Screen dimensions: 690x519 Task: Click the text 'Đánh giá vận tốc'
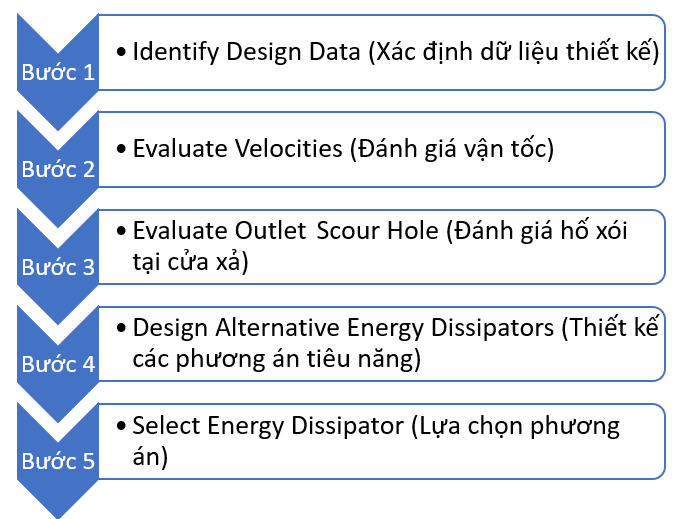coord(452,149)
